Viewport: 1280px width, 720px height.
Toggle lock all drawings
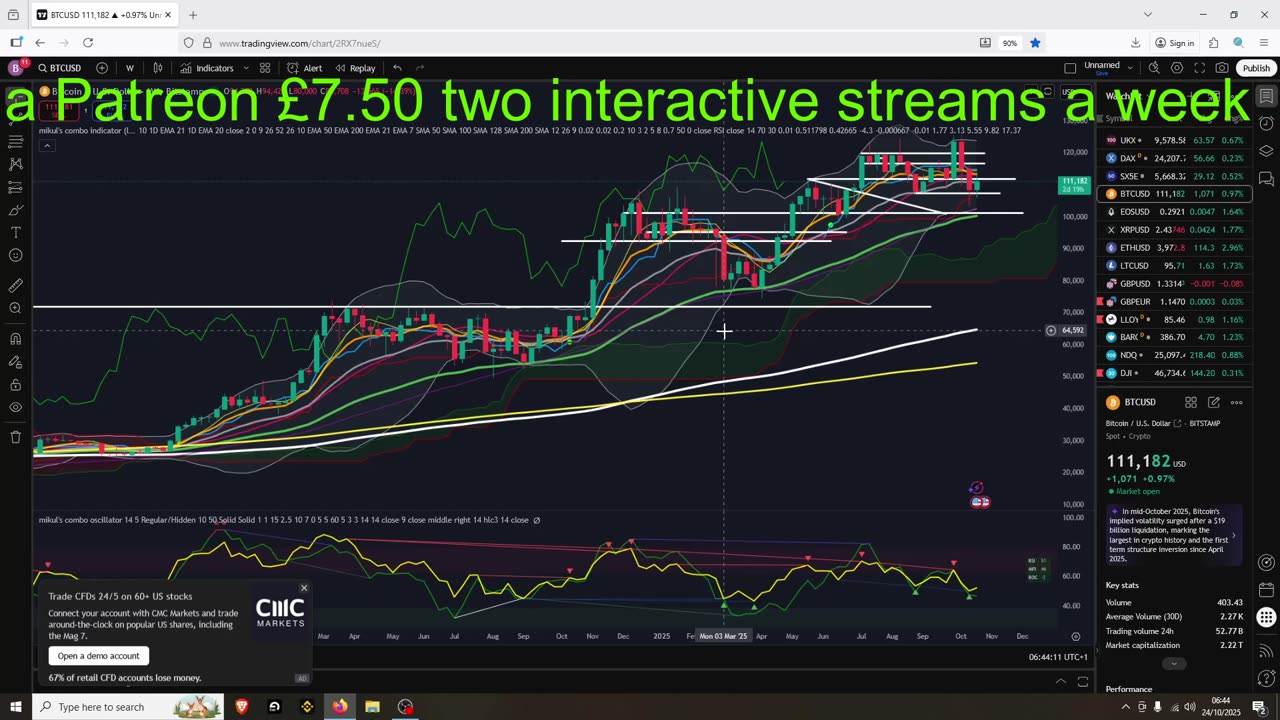coord(15,384)
